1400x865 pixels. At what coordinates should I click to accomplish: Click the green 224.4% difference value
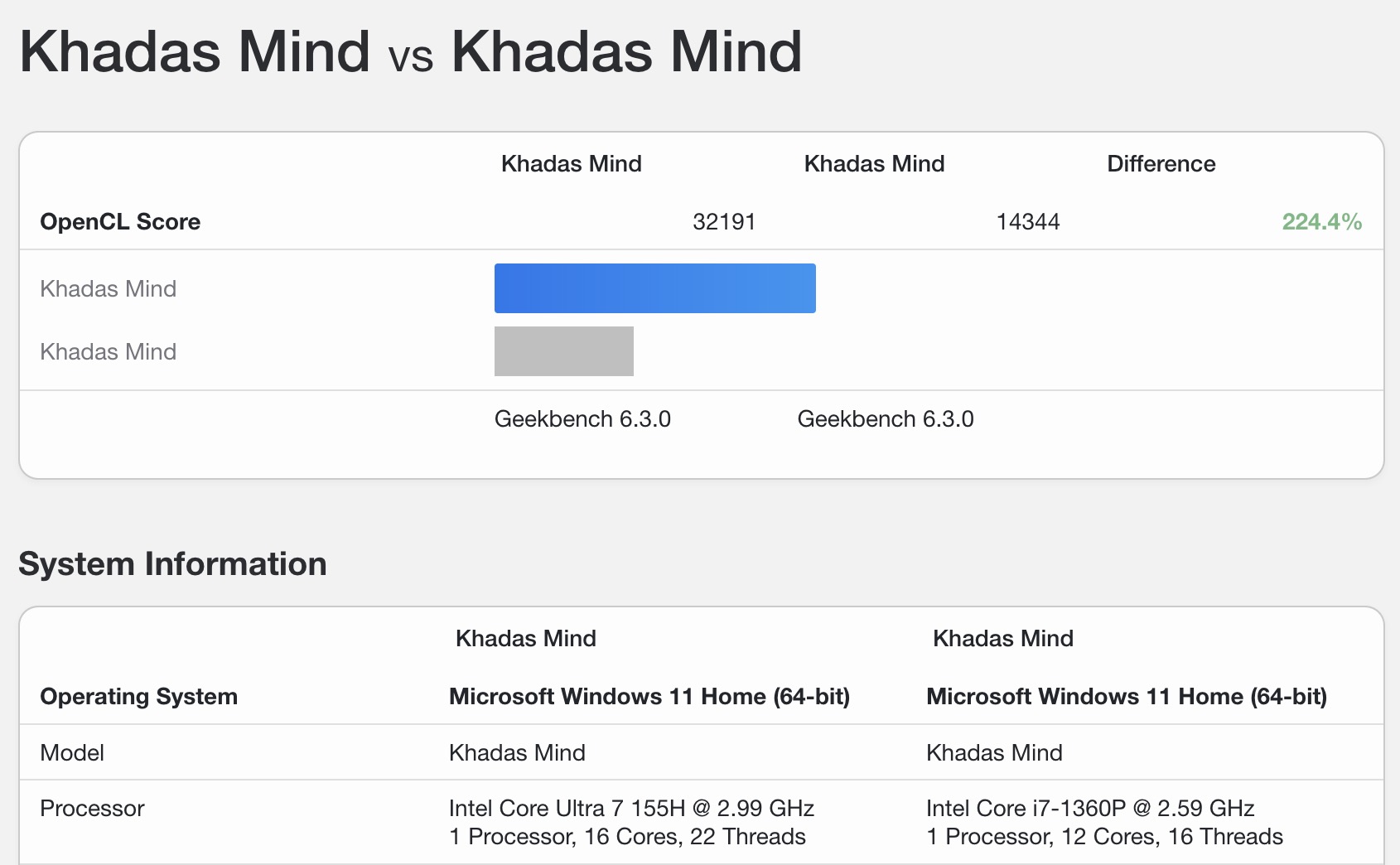pos(1321,222)
